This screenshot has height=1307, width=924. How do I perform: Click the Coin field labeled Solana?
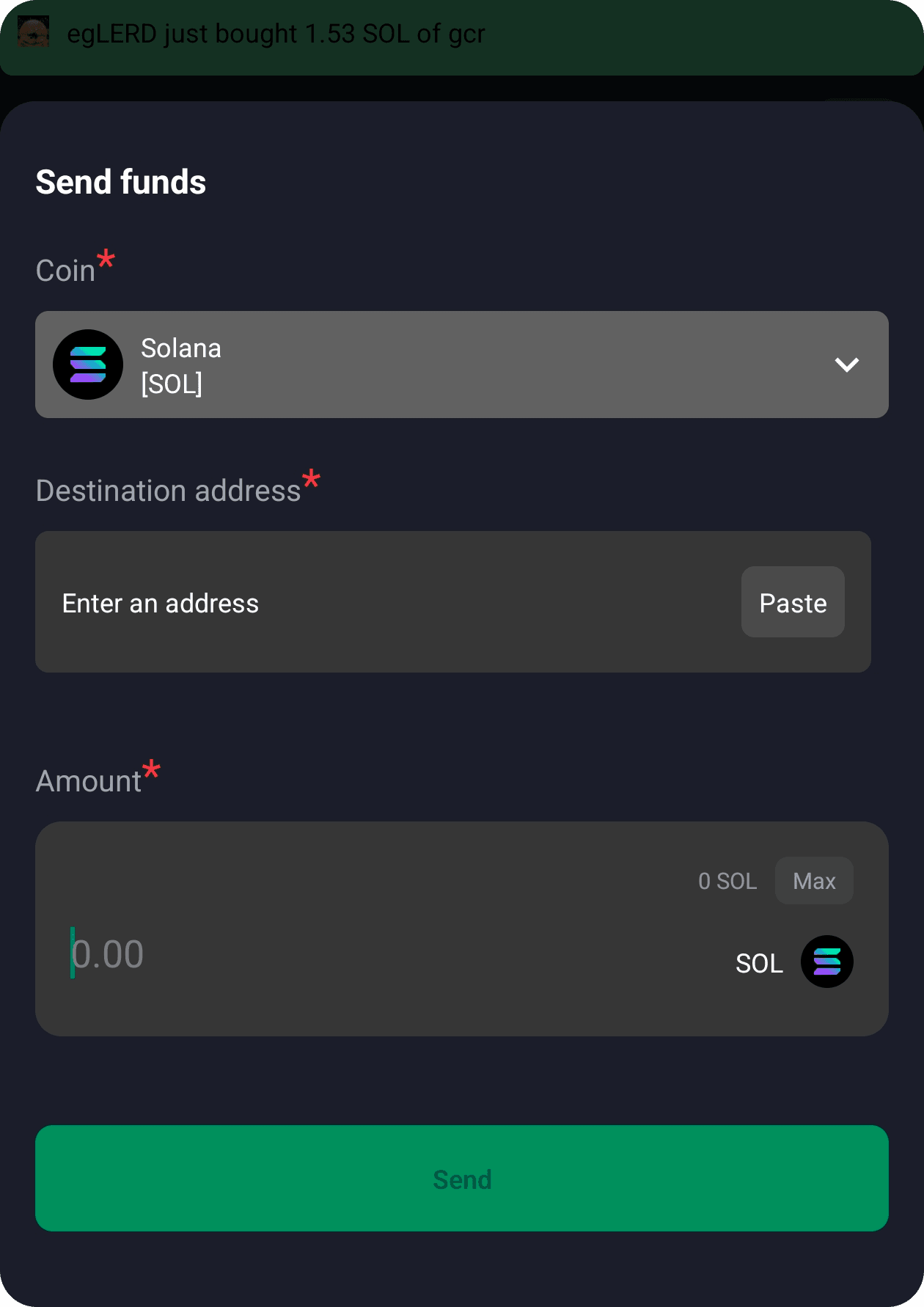(x=461, y=365)
